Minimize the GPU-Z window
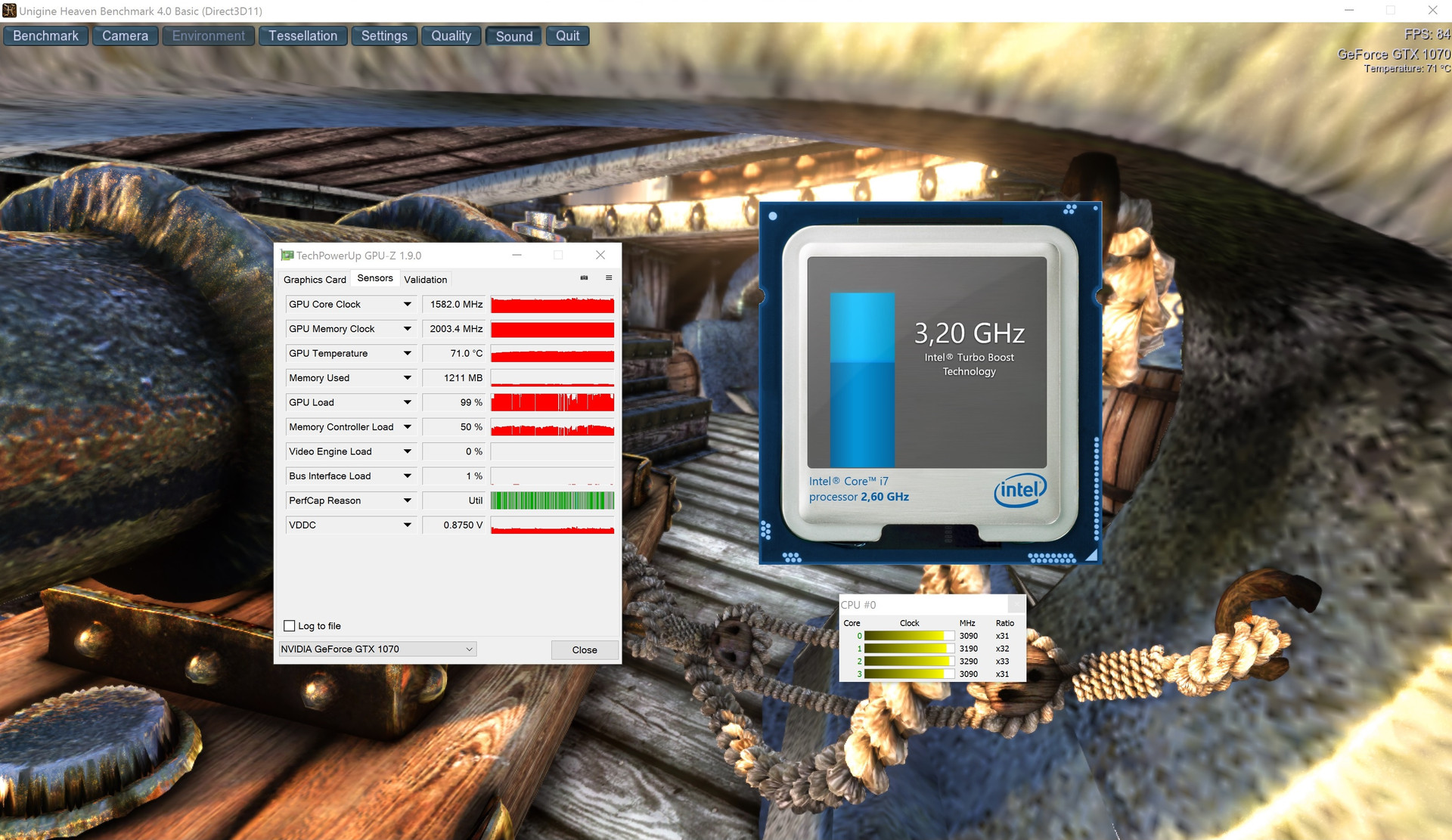 point(517,256)
